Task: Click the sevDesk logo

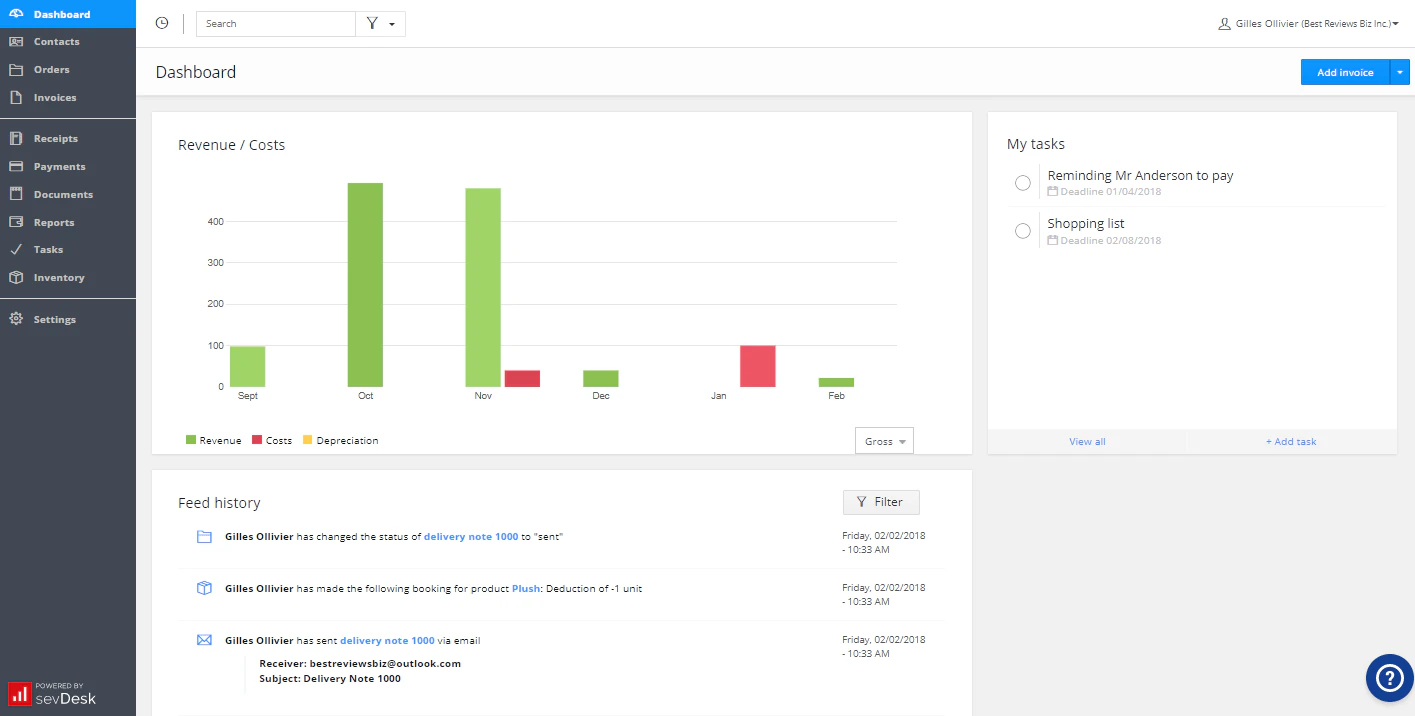Action: (52, 693)
